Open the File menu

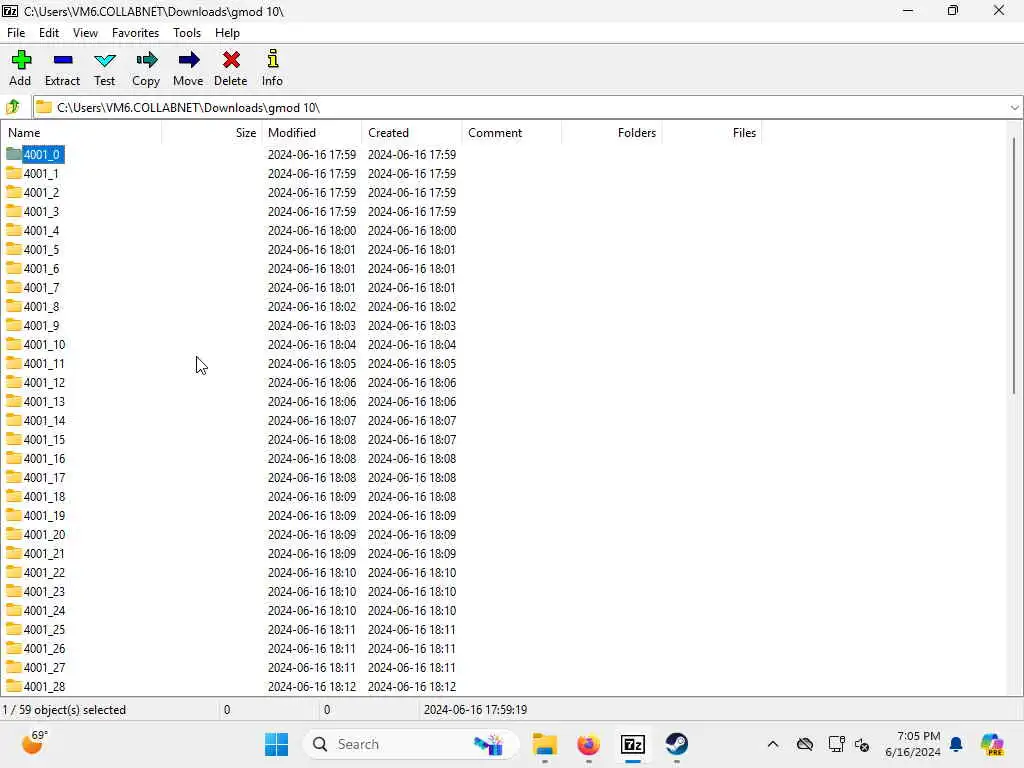pos(16,33)
